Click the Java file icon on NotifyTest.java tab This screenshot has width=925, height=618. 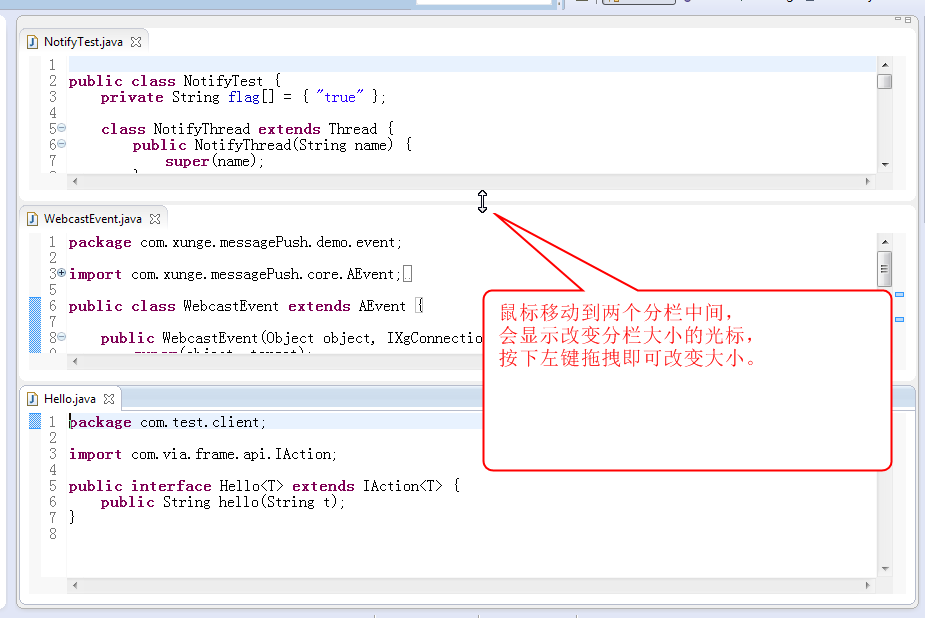click(x=33, y=42)
